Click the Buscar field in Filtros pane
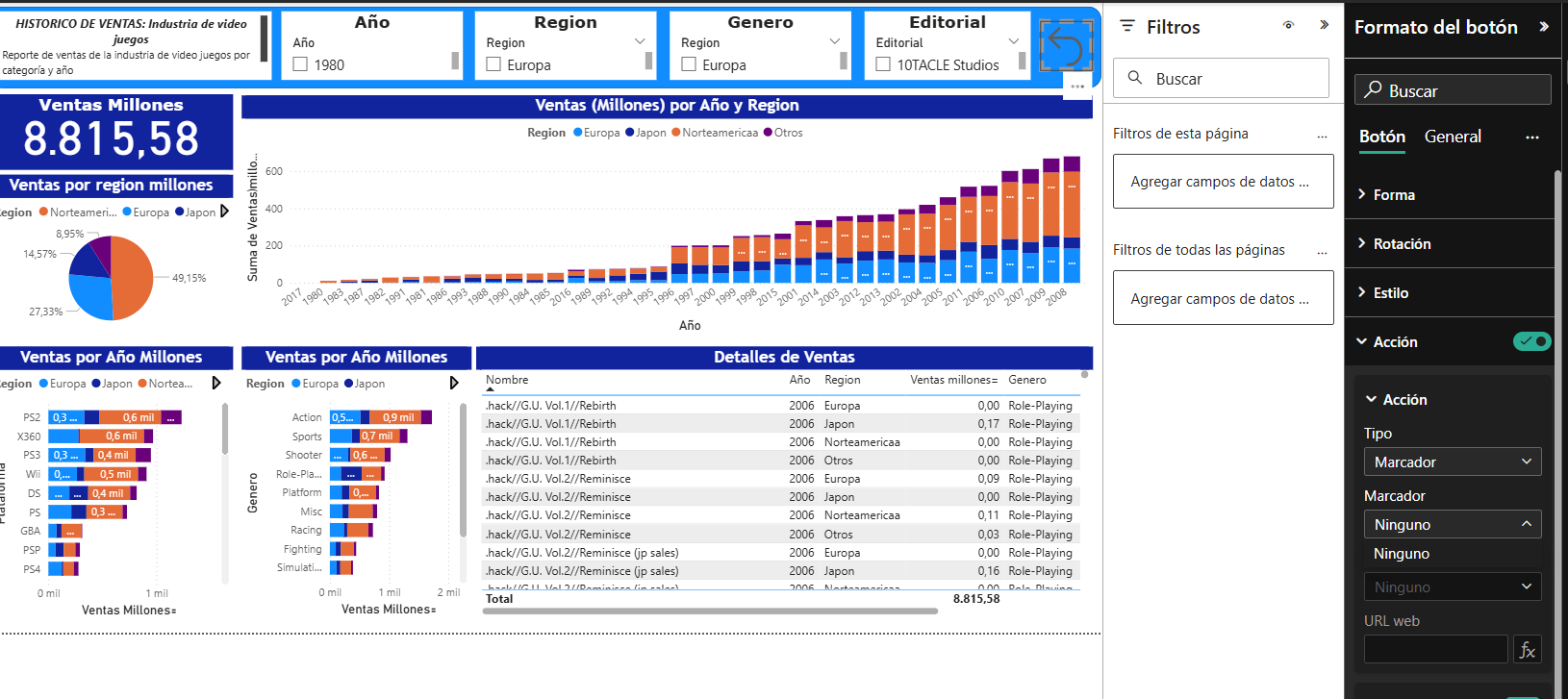This screenshot has width=1568, height=699. tap(1222, 79)
